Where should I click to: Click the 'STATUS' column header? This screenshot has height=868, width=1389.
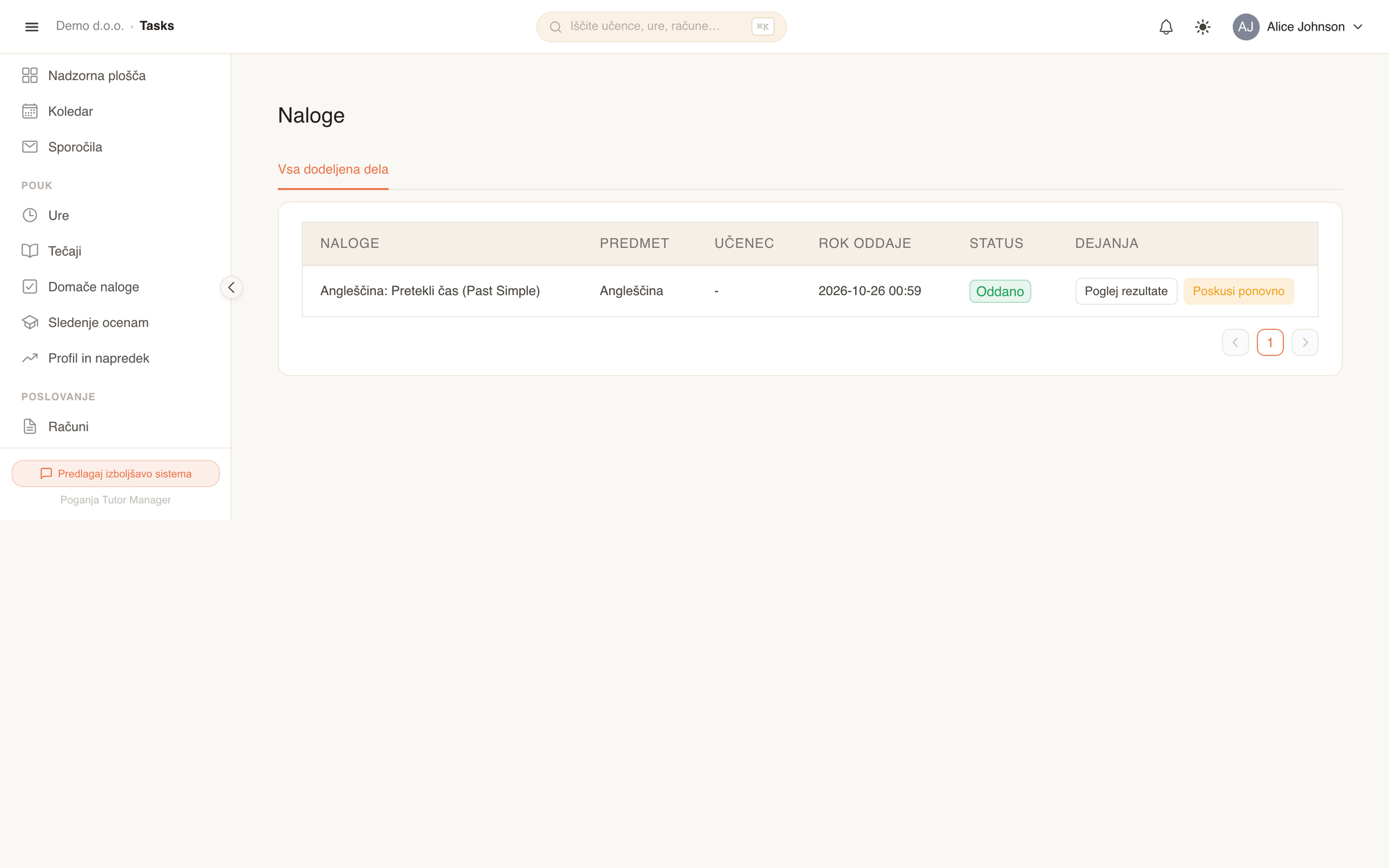click(x=996, y=243)
